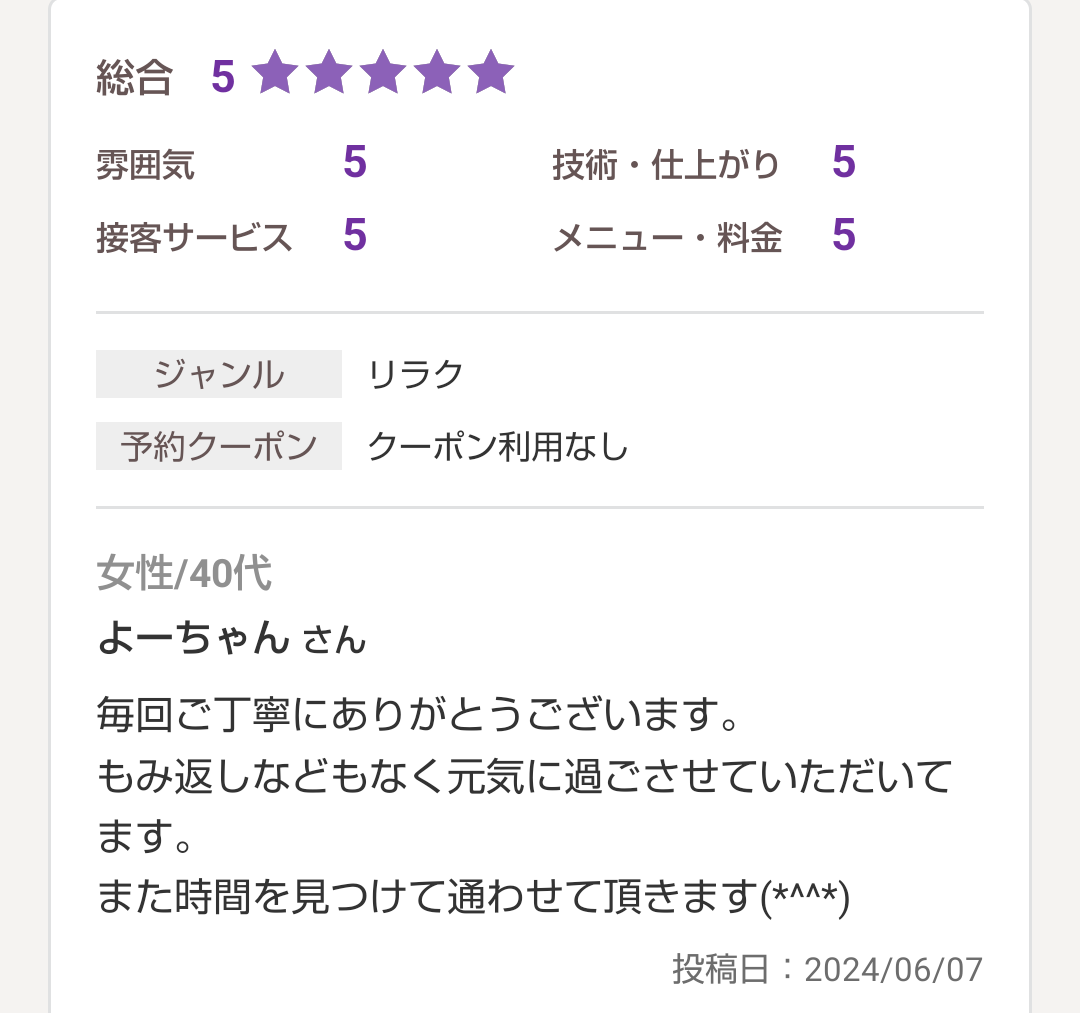Click the 女性/40代 reviewer demographic text
This screenshot has height=1013, width=1080.
(184, 573)
